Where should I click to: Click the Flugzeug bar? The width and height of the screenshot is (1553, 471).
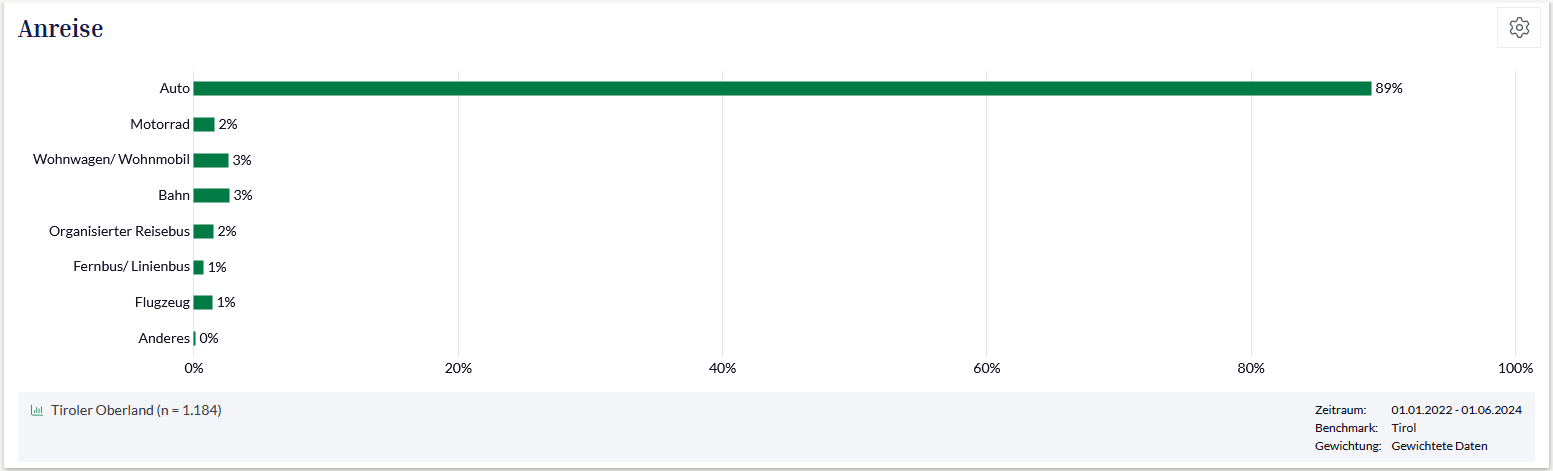click(203, 302)
